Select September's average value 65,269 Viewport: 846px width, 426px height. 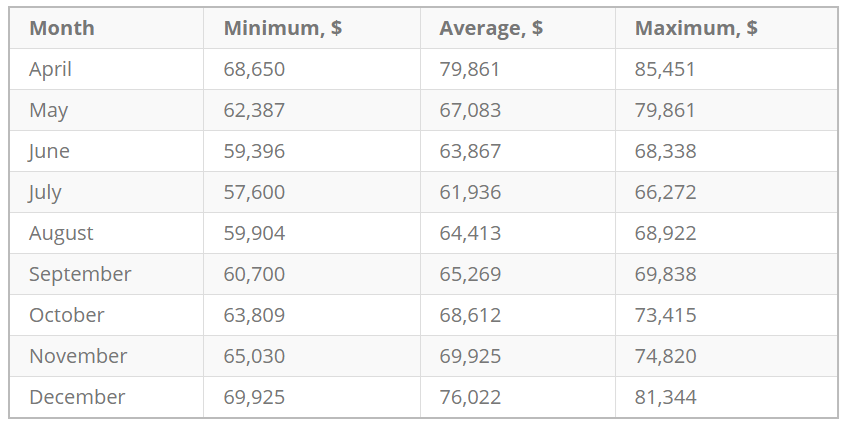[470, 274]
